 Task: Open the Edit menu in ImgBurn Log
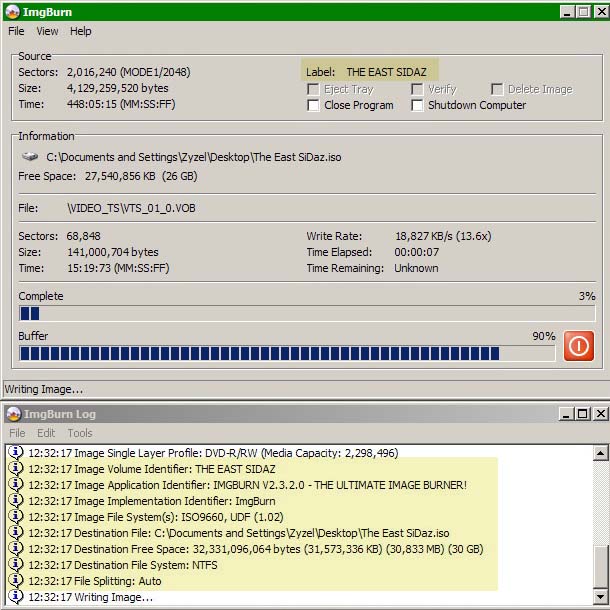tap(46, 433)
